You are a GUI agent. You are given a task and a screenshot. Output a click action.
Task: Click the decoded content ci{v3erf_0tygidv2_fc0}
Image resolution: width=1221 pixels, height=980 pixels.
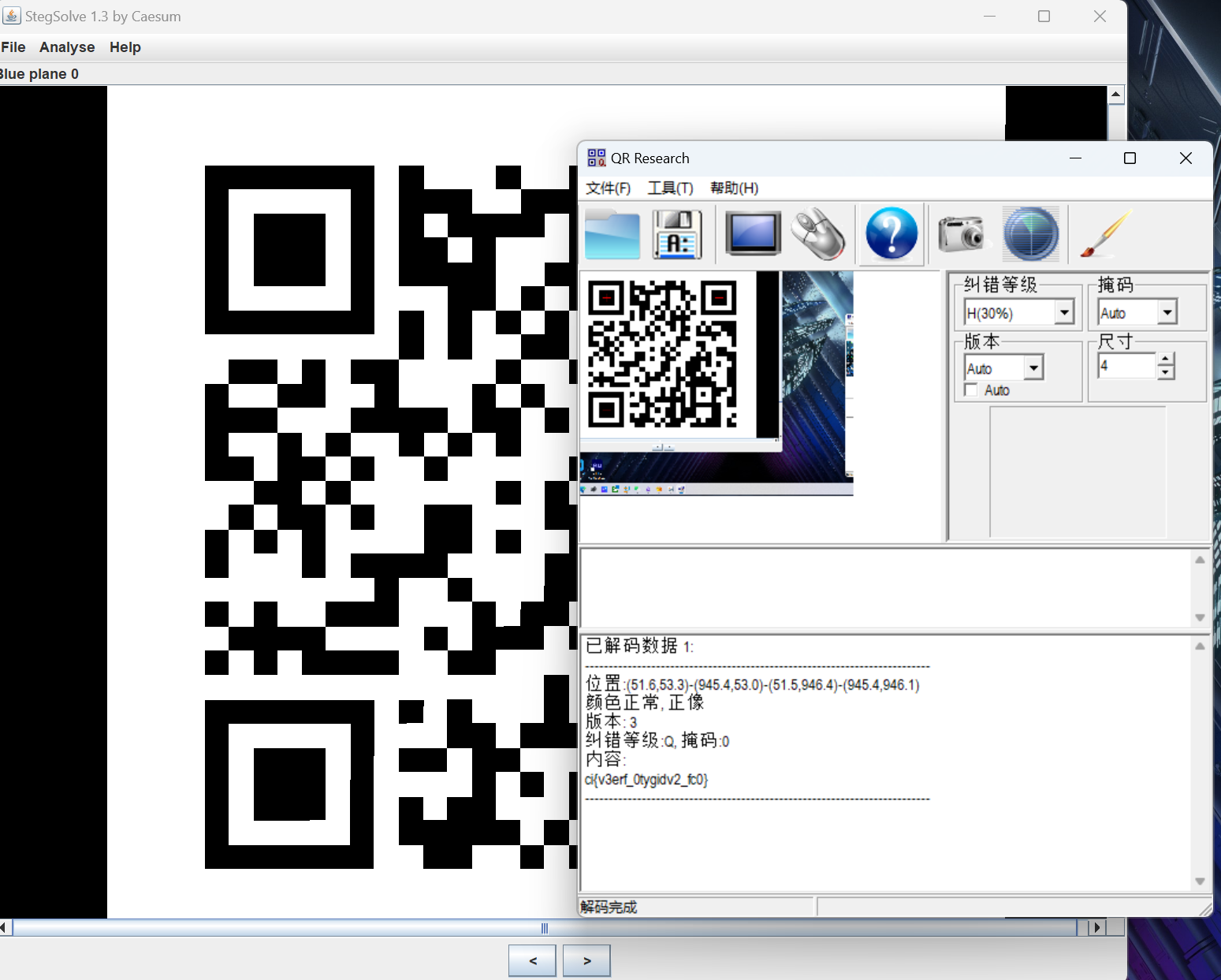coord(646,780)
